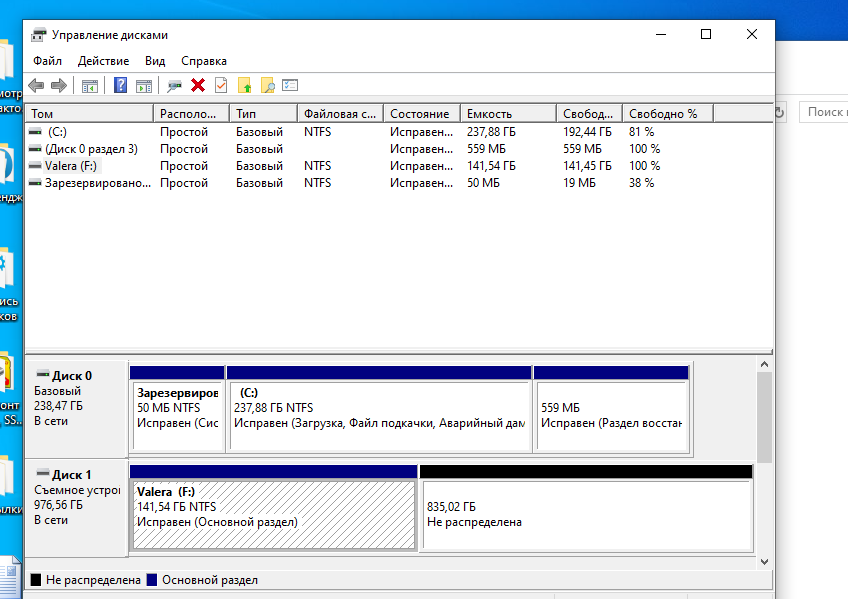The width and height of the screenshot is (848, 599).
Task: Close the Disk Management window
Action: (752, 35)
